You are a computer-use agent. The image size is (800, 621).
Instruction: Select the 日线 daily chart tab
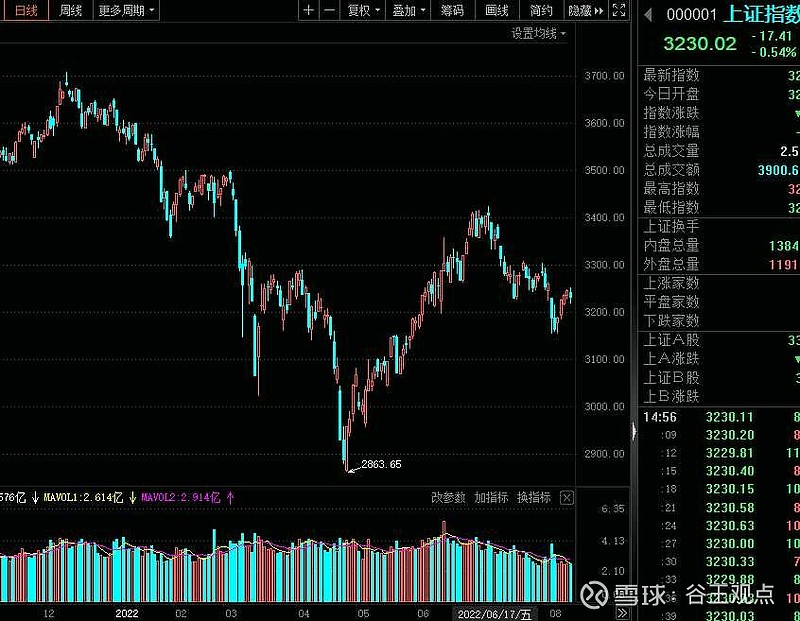point(25,10)
